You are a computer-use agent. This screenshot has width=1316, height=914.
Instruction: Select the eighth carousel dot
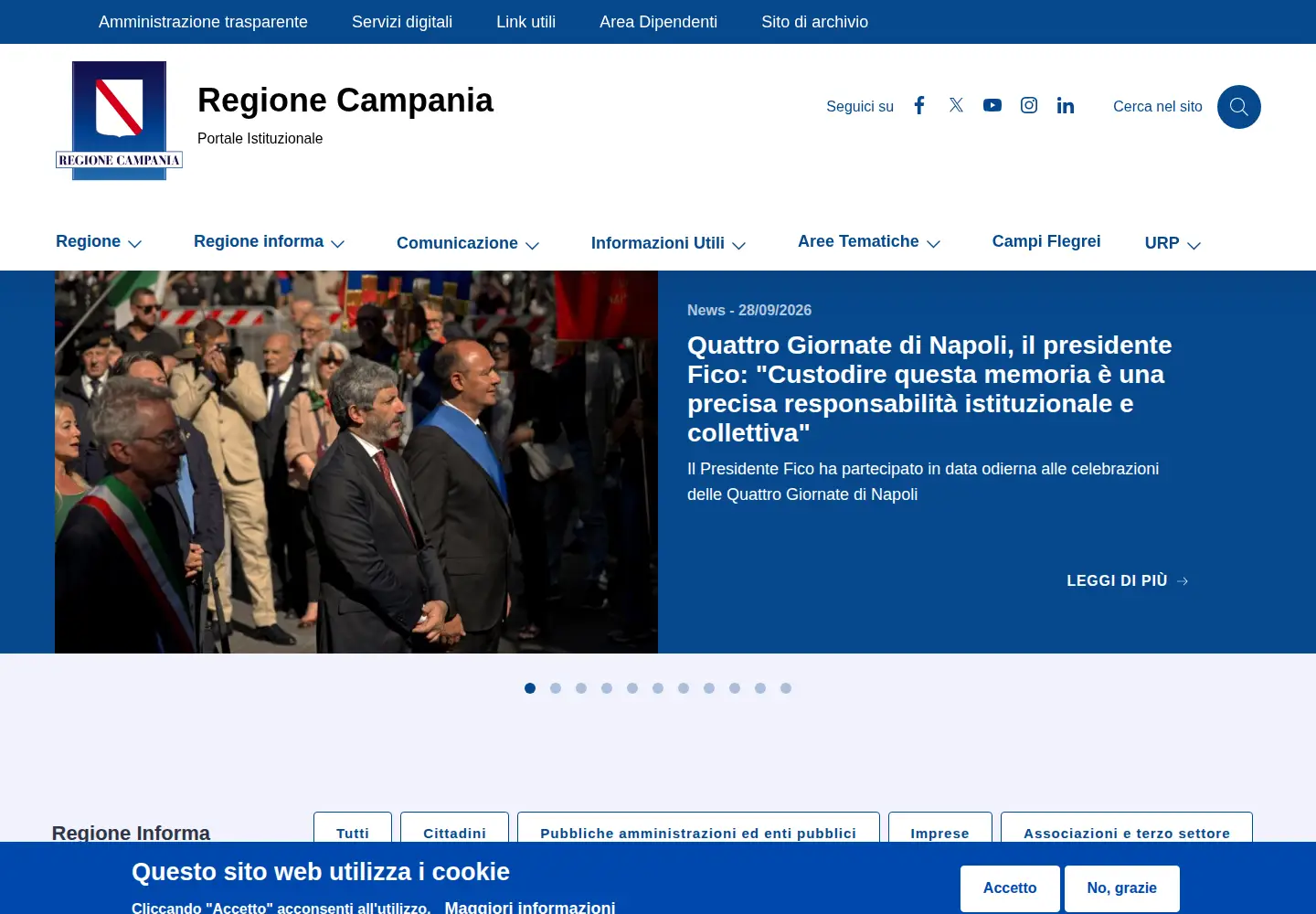pos(709,688)
